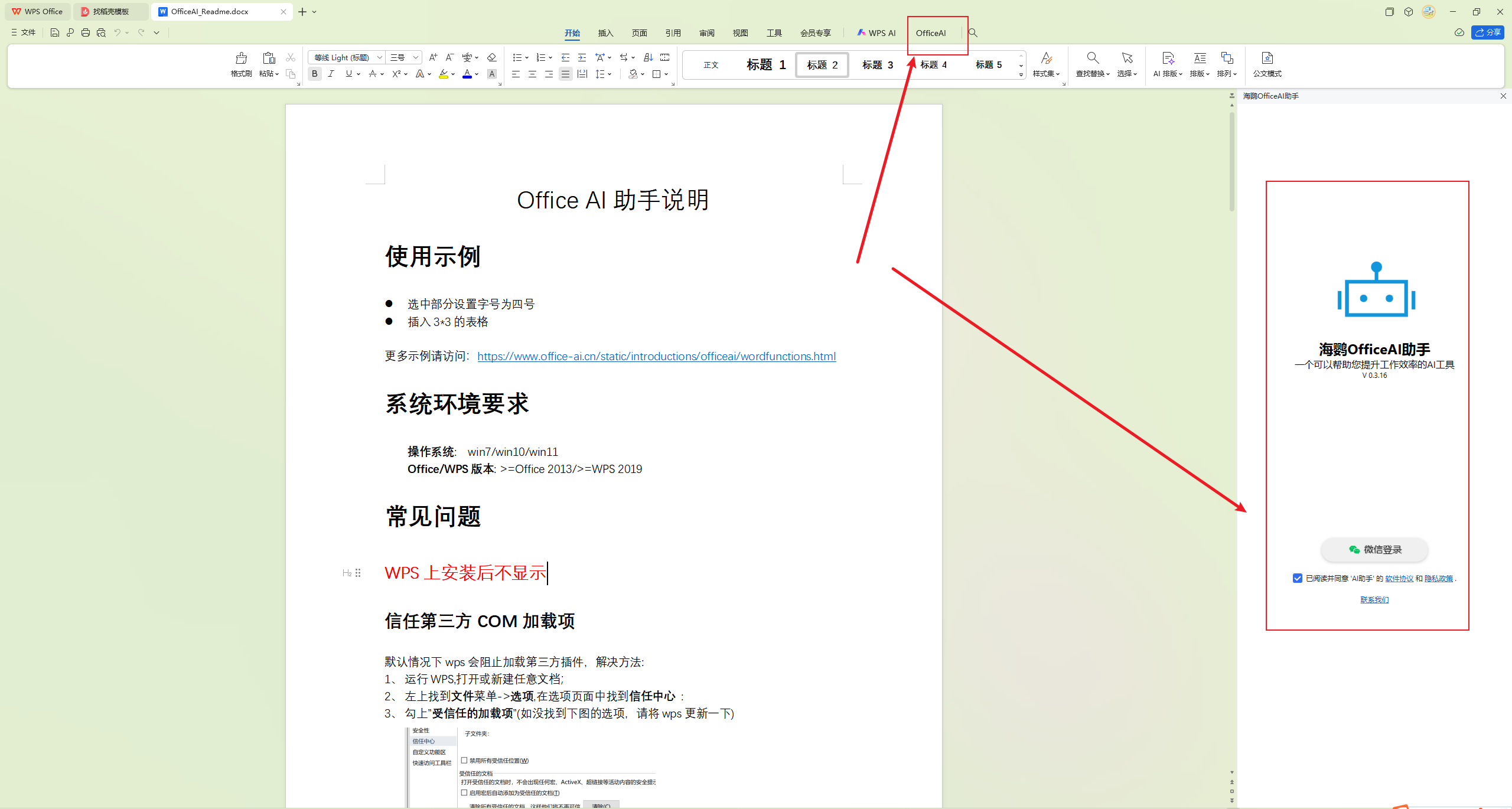Click the Format Painter (格式刷) icon
Screen dimensions: 1512x809
click(x=241, y=63)
